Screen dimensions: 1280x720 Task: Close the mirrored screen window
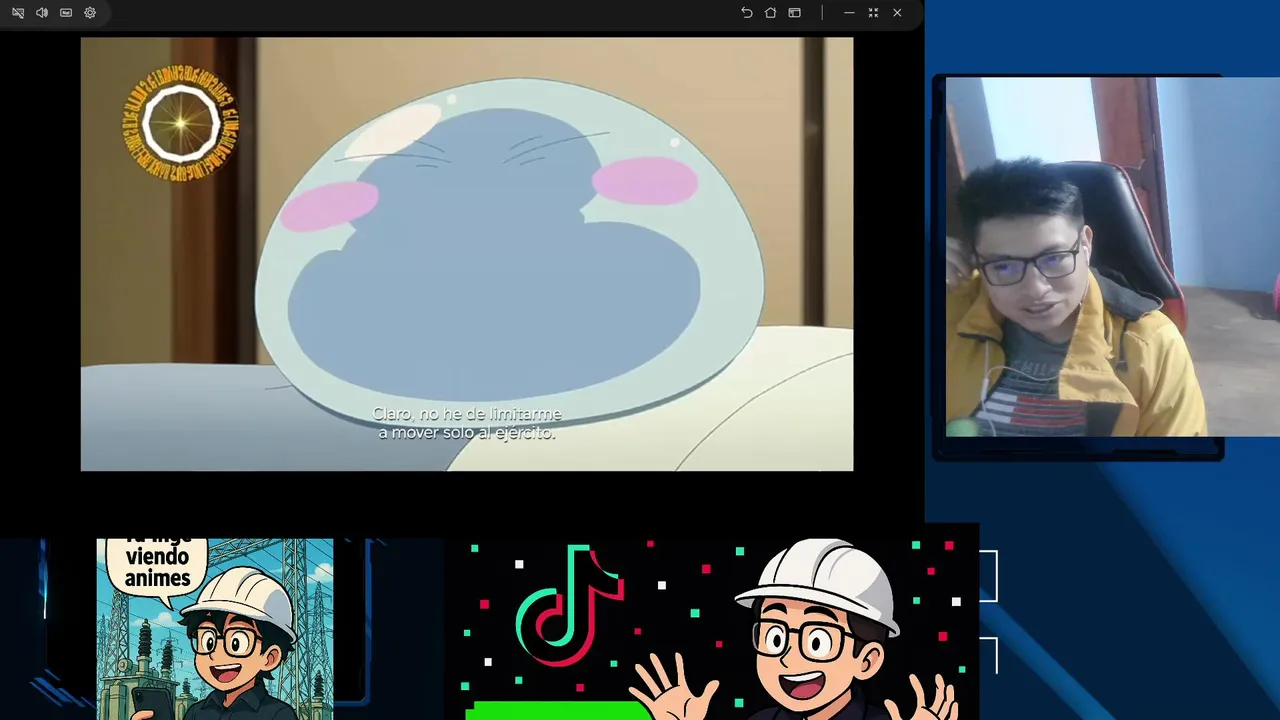(897, 13)
